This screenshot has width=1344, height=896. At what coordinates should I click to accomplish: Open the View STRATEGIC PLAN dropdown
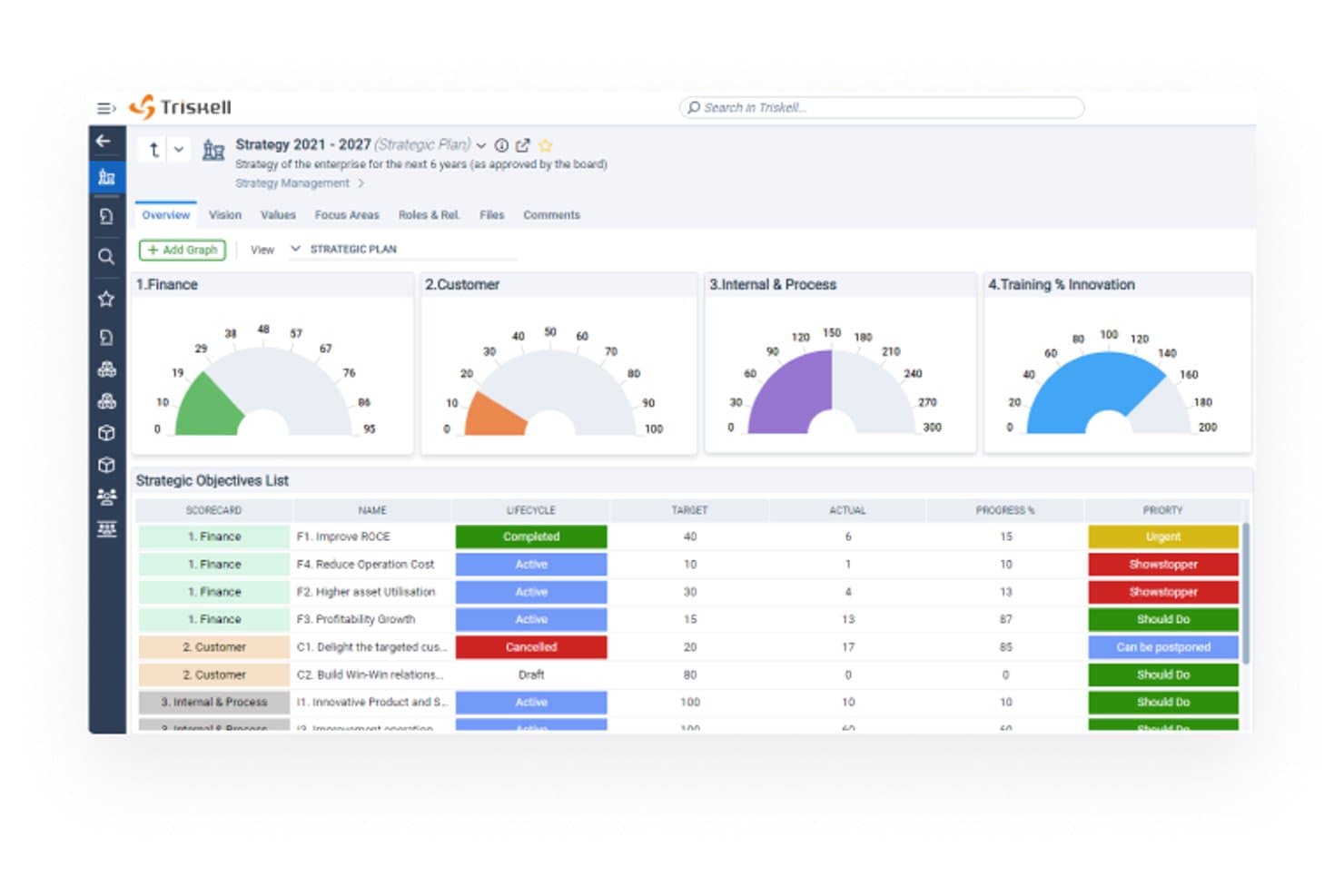[401, 249]
